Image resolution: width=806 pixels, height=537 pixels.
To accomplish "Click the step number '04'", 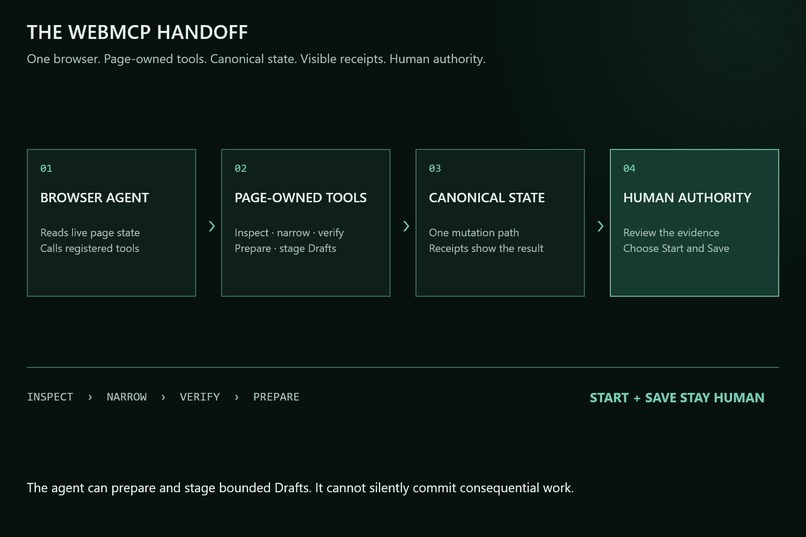I will [629, 169].
